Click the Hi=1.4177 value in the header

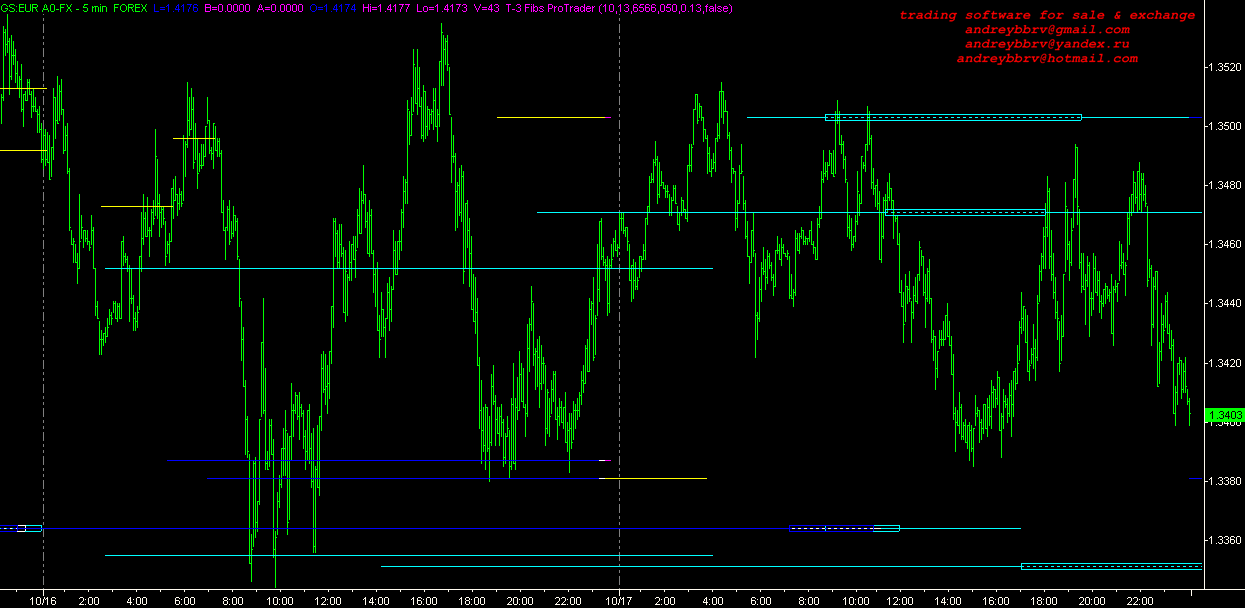[361, 8]
